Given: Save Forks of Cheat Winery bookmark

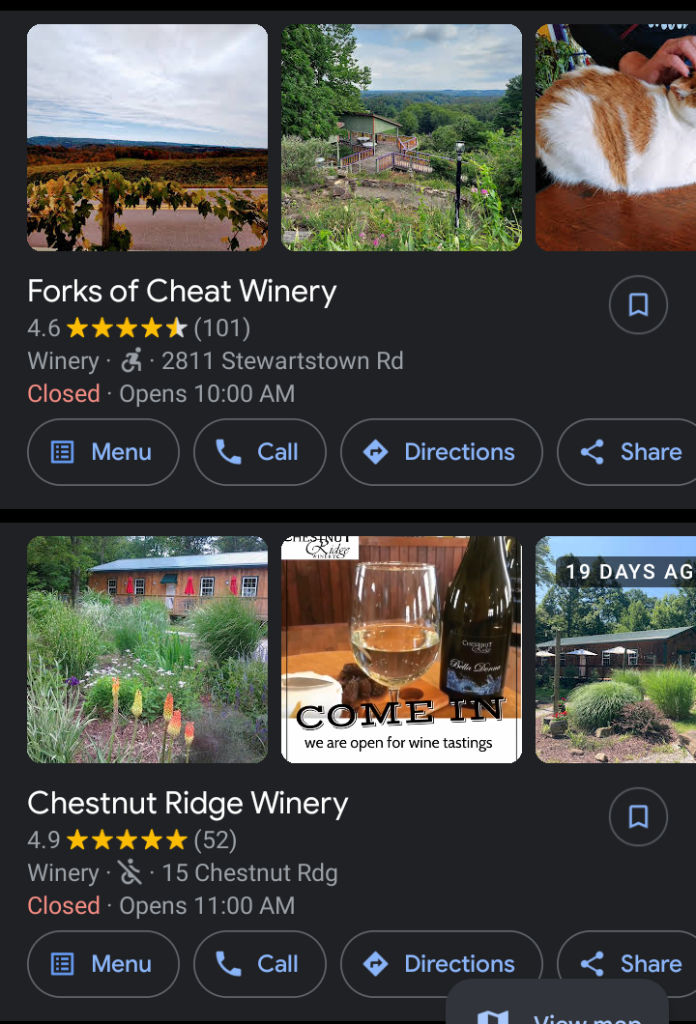Looking at the screenshot, I should pos(638,305).
